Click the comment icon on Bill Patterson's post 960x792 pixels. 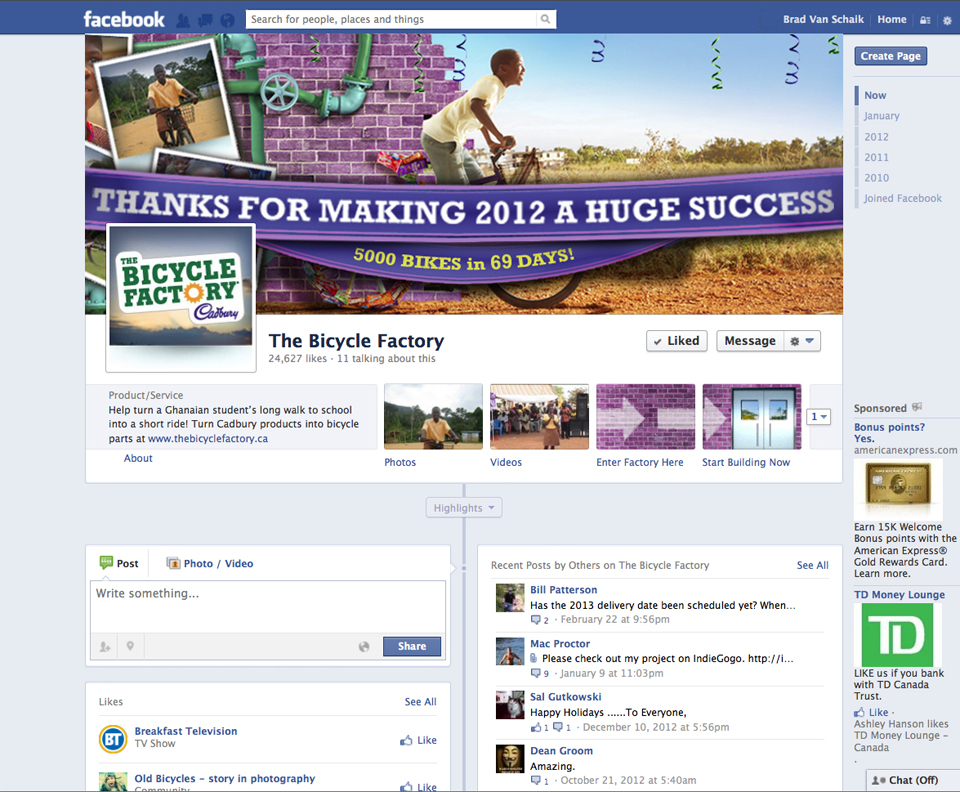[x=536, y=620]
